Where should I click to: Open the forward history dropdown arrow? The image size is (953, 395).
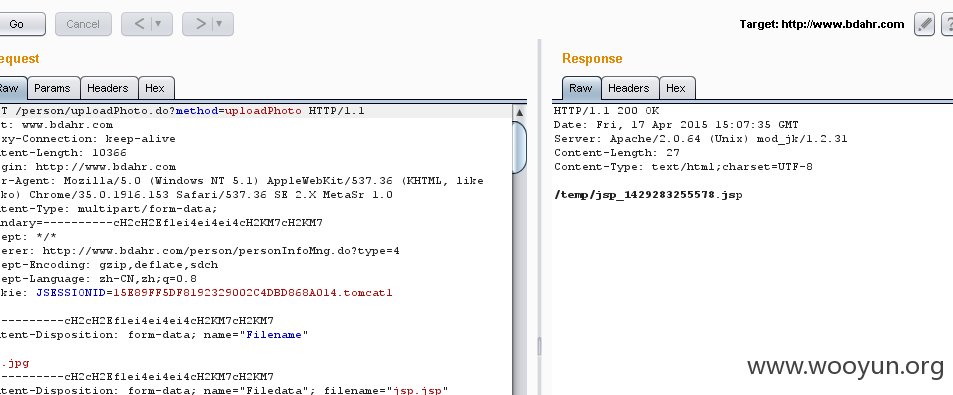[x=219, y=24]
